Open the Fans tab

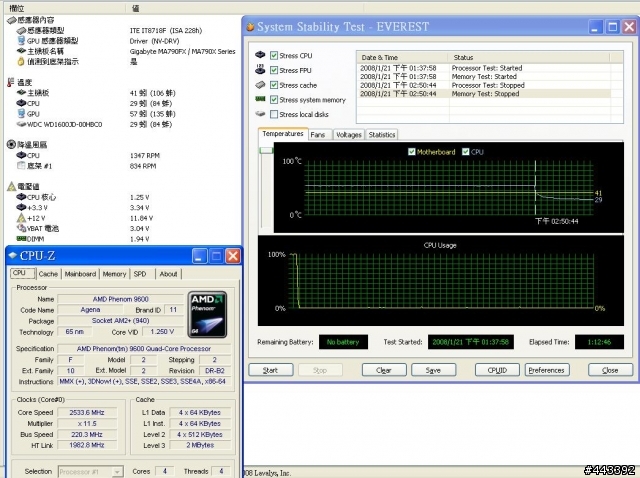tap(318, 135)
